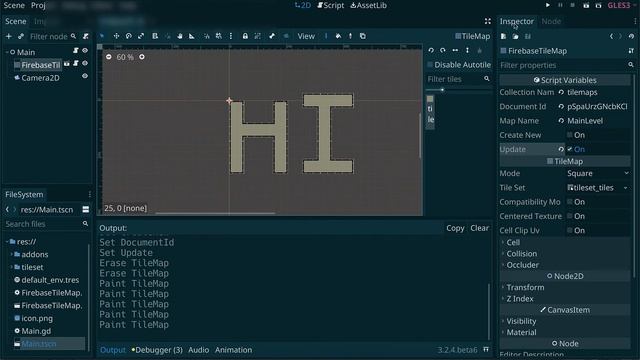This screenshot has width=640, height=360.
Task: Activate the Ruler Mode tool
Action: (x=191, y=36)
